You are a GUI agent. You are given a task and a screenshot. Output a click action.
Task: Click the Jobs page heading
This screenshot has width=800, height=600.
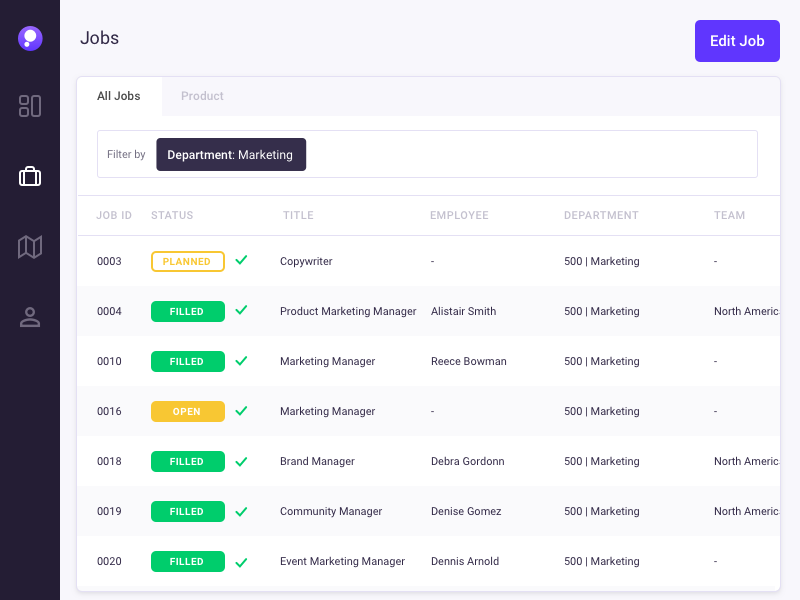coord(99,38)
